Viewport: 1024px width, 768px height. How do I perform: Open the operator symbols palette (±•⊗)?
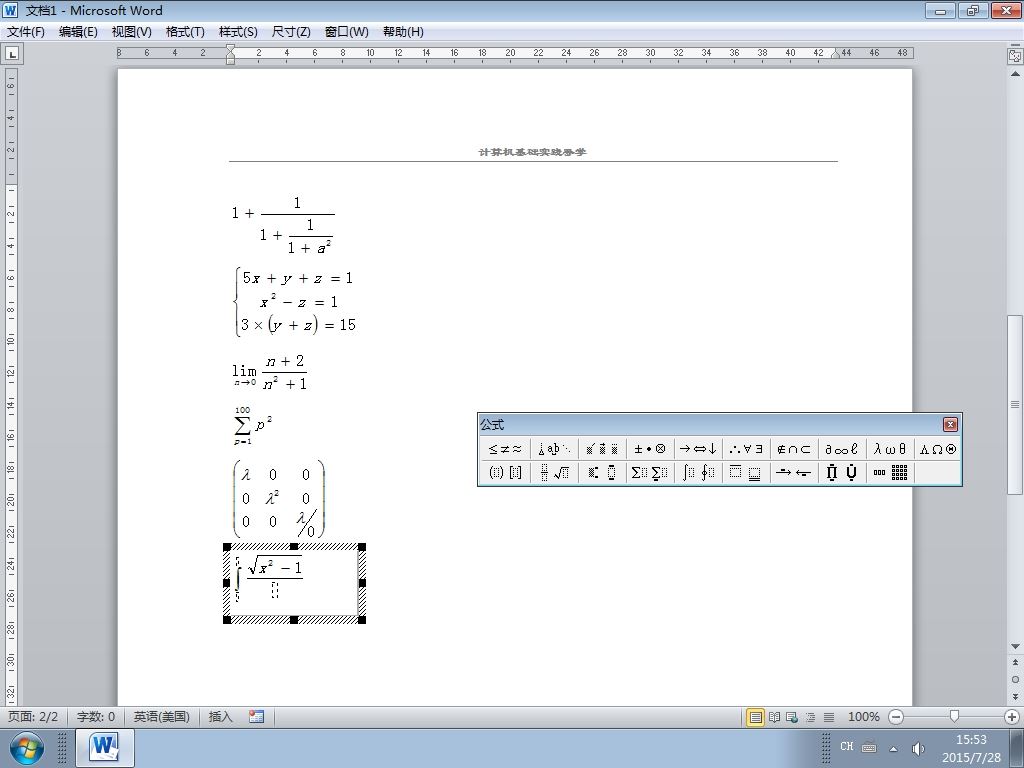(x=650, y=449)
